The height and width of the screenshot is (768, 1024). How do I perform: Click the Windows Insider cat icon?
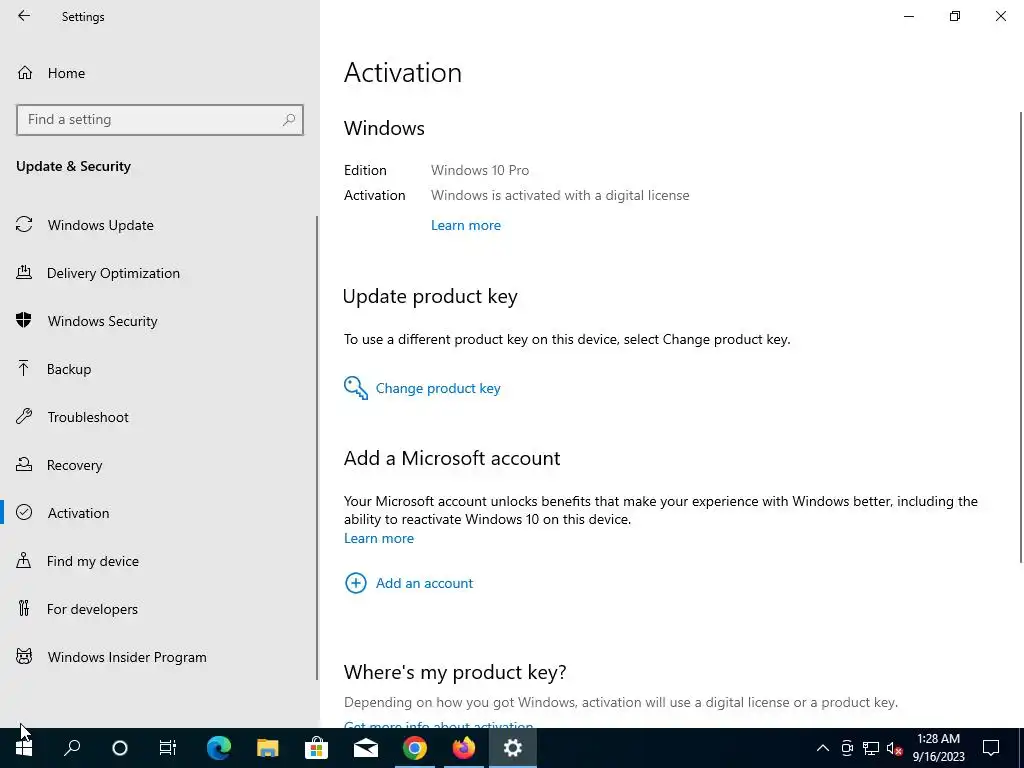point(24,656)
